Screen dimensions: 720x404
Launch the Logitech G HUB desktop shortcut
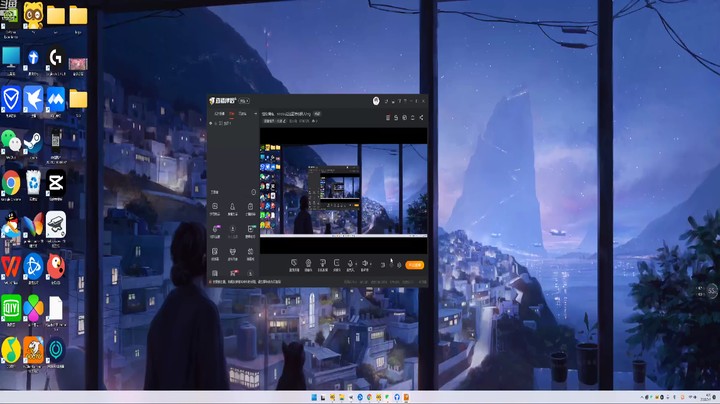coord(56,57)
